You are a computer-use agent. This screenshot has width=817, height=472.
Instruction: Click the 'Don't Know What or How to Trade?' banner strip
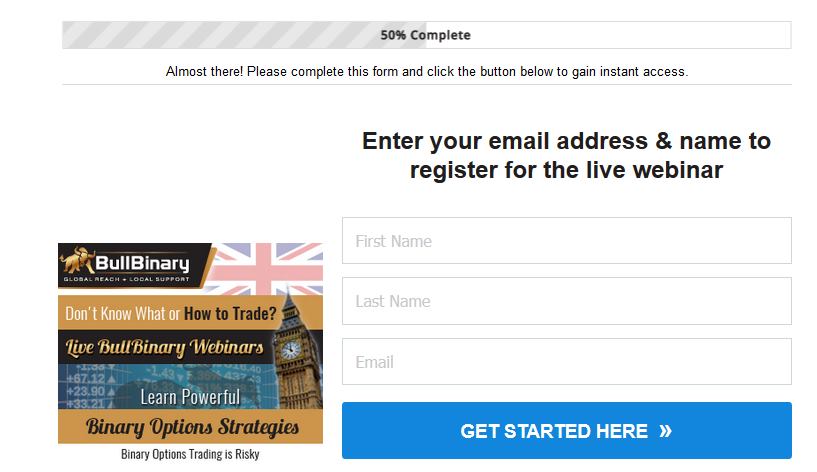pyautogui.click(x=171, y=313)
